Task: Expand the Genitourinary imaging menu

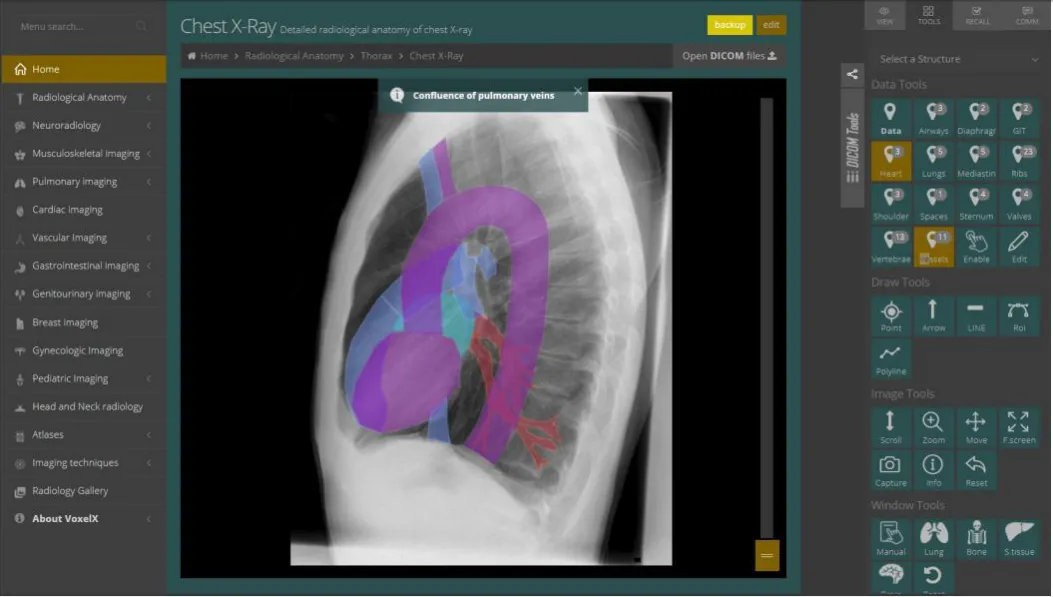Action: [83, 294]
